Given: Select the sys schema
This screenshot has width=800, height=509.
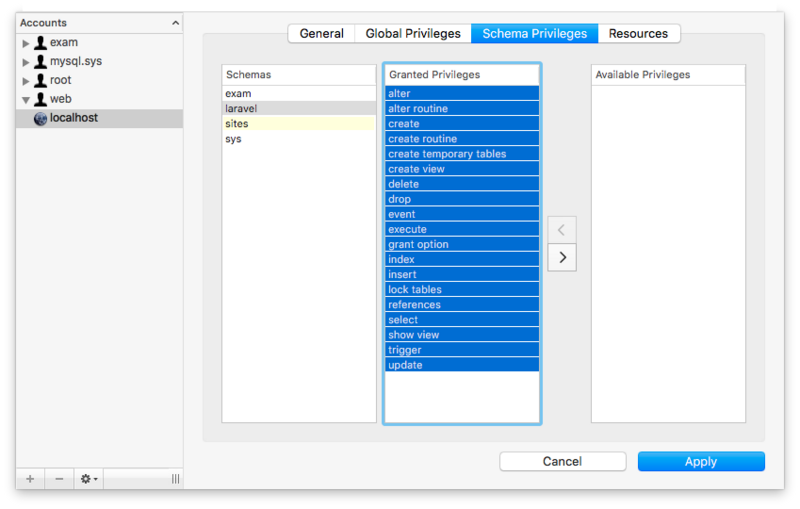Looking at the screenshot, I should tap(299, 139).
